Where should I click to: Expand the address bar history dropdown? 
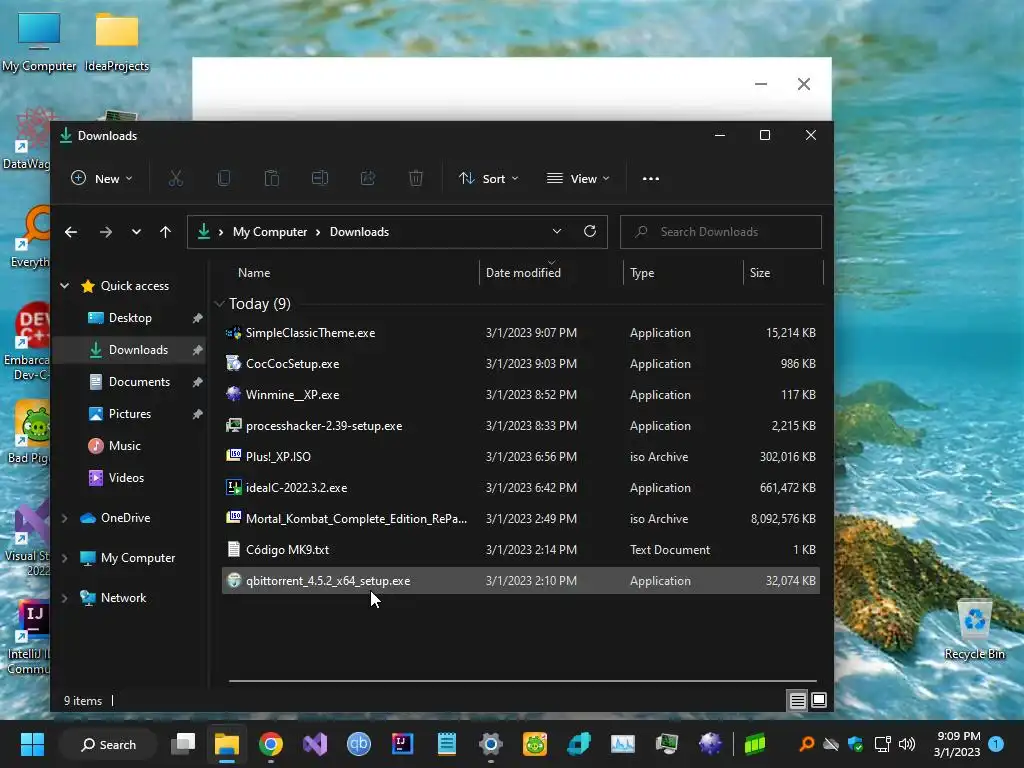click(556, 231)
